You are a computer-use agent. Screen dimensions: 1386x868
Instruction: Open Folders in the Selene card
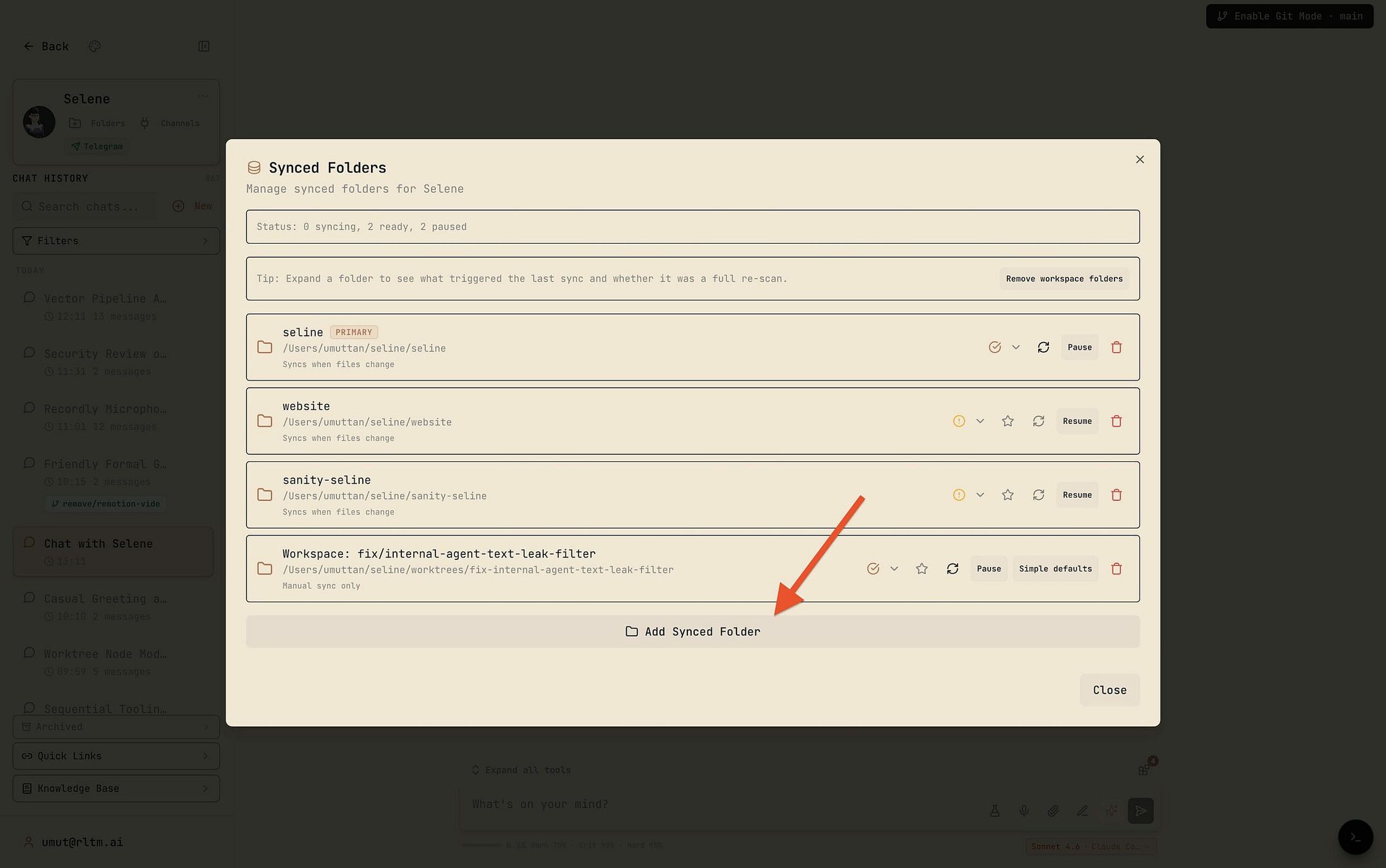pyautogui.click(x=97, y=123)
